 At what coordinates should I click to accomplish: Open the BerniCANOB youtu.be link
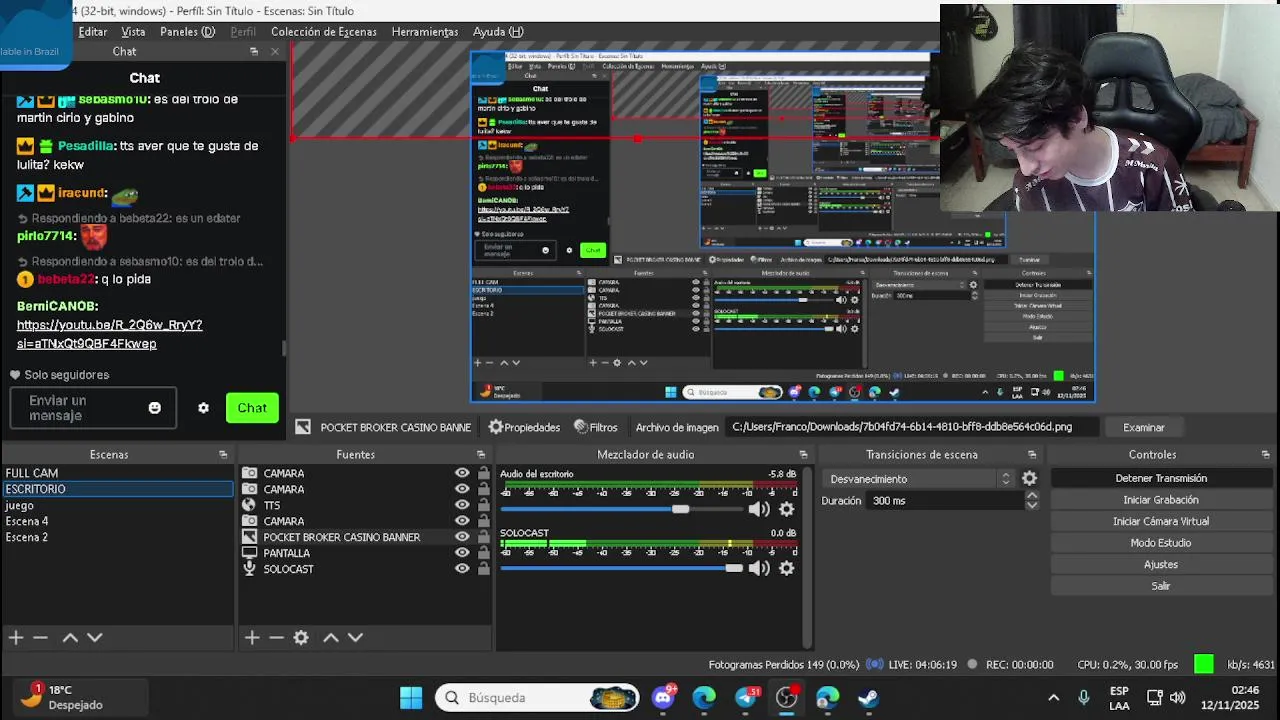point(109,334)
